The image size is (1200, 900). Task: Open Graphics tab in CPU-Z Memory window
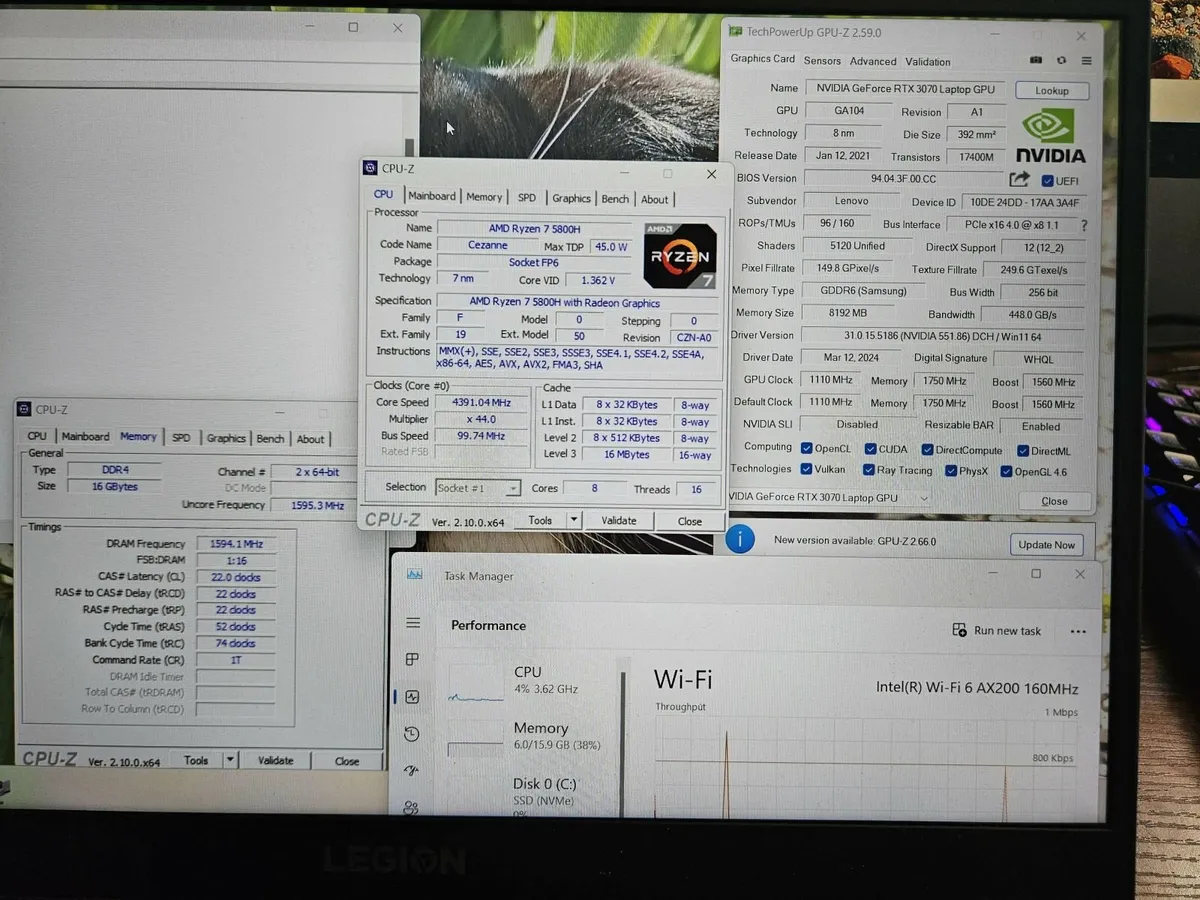[x=226, y=438]
